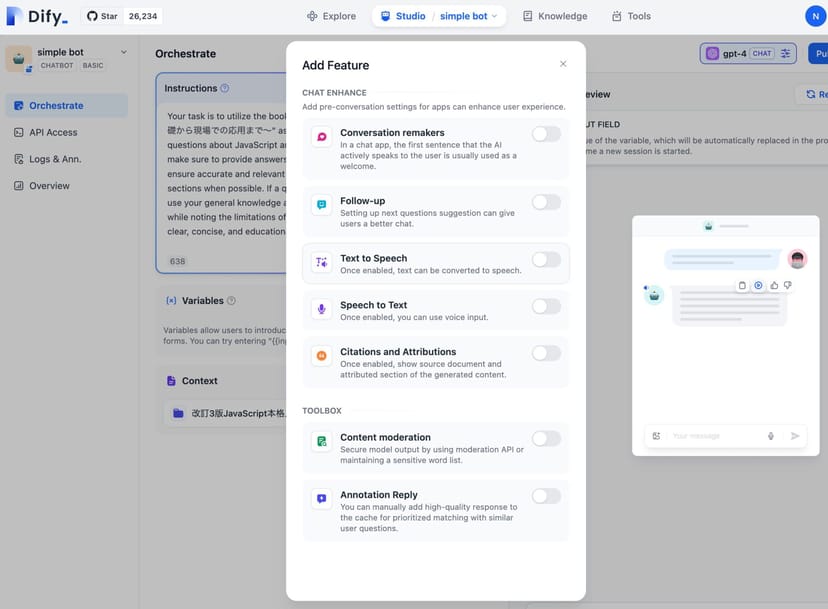Close the Add Feature dialog

(563, 64)
